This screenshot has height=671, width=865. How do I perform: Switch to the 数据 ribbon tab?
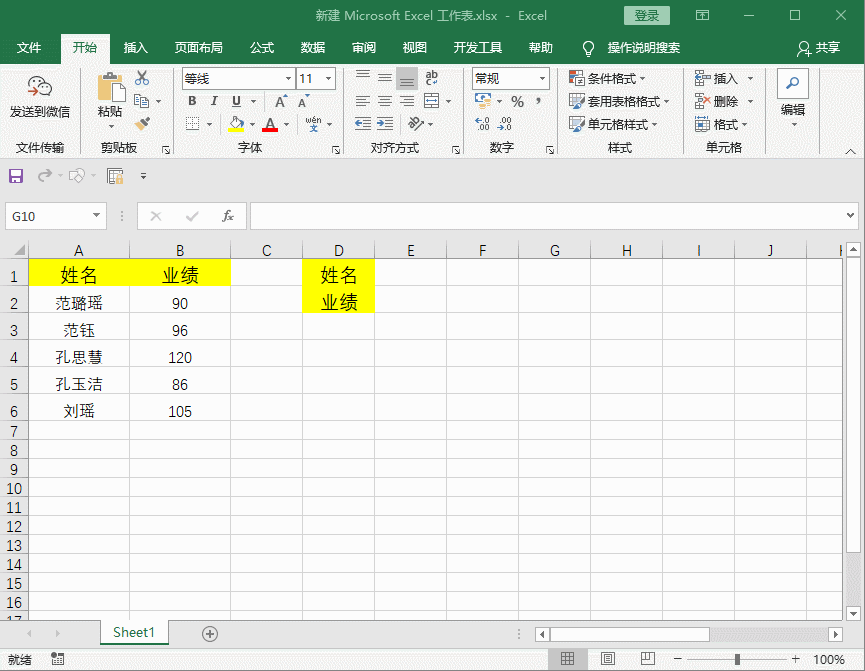[313, 48]
